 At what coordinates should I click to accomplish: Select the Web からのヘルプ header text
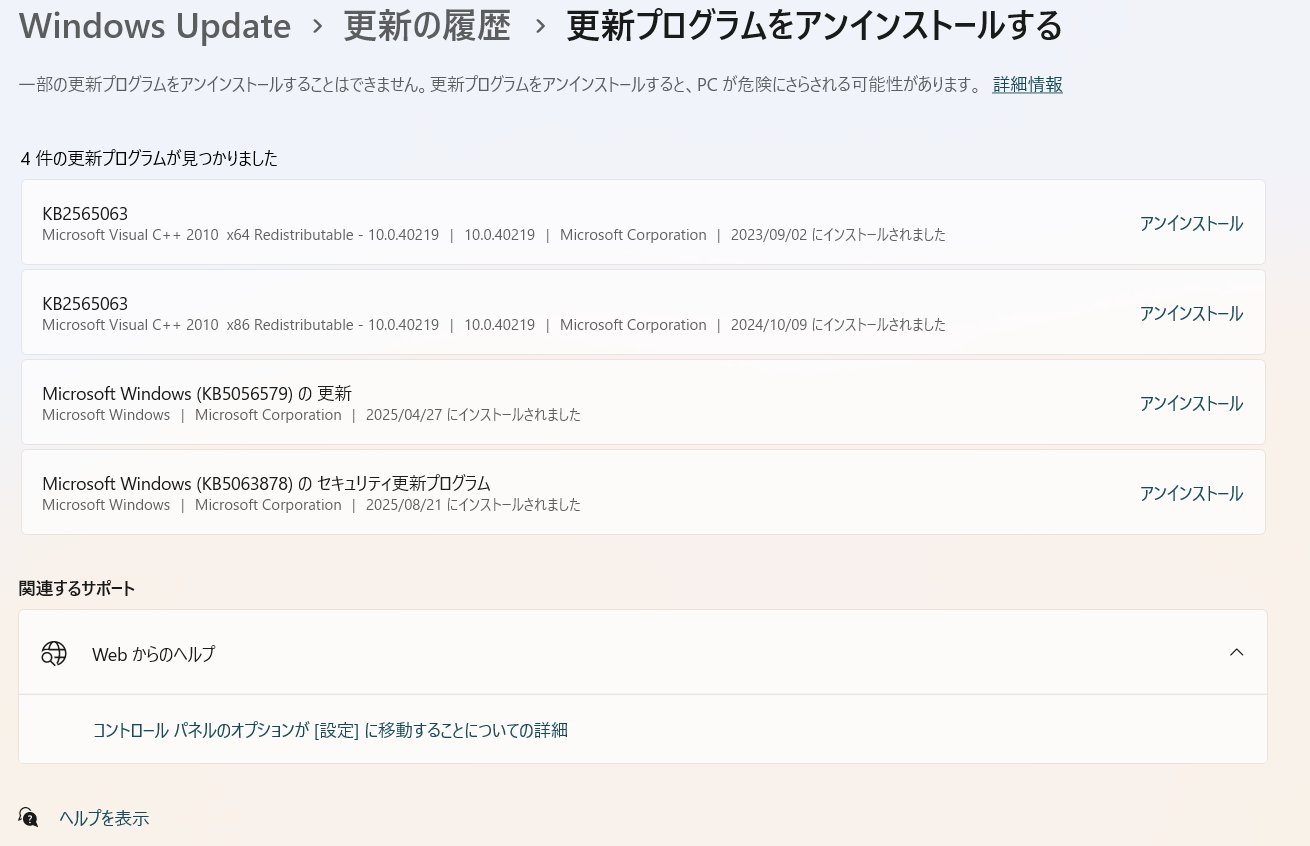coord(153,654)
